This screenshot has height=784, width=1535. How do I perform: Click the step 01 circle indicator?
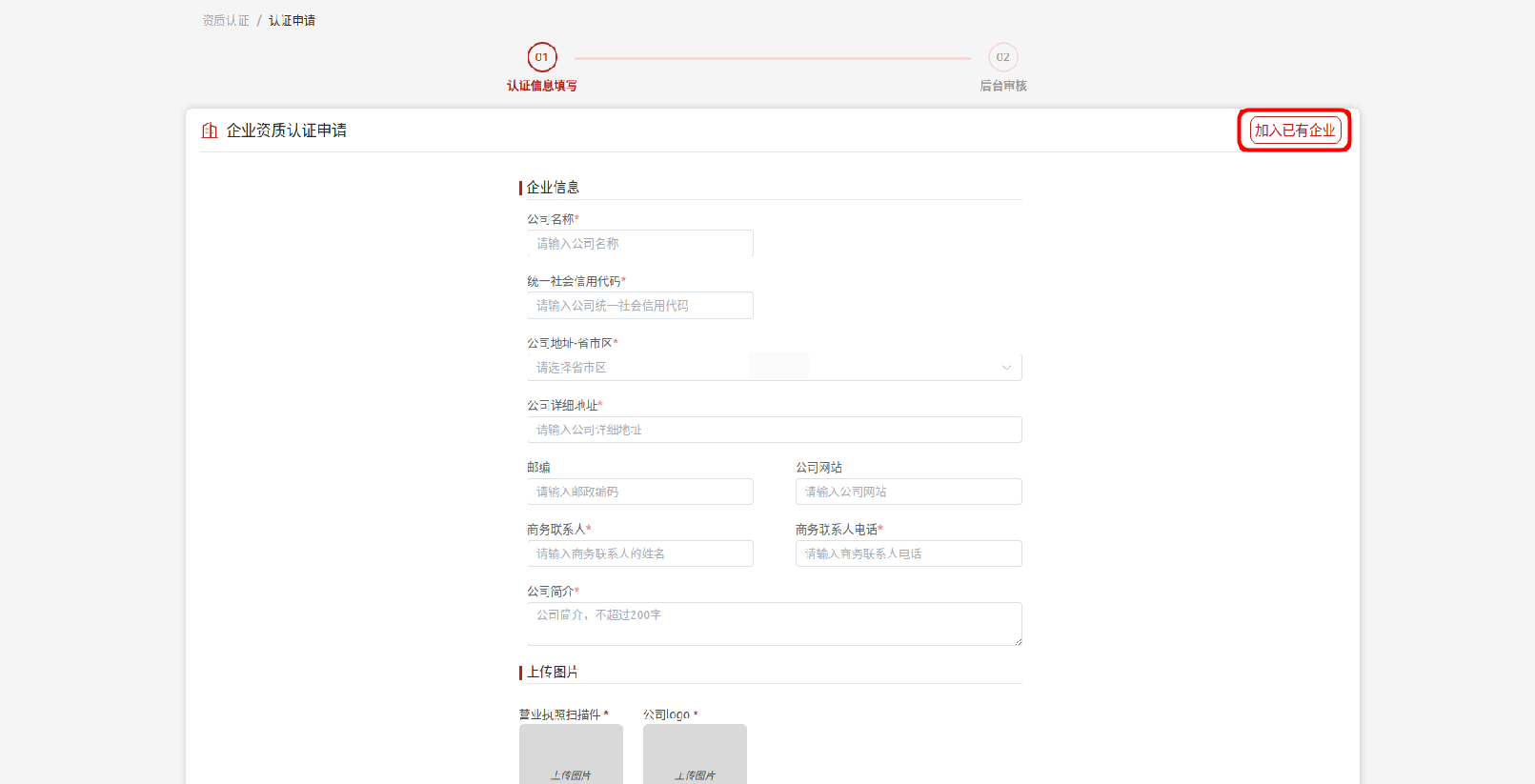click(x=541, y=57)
